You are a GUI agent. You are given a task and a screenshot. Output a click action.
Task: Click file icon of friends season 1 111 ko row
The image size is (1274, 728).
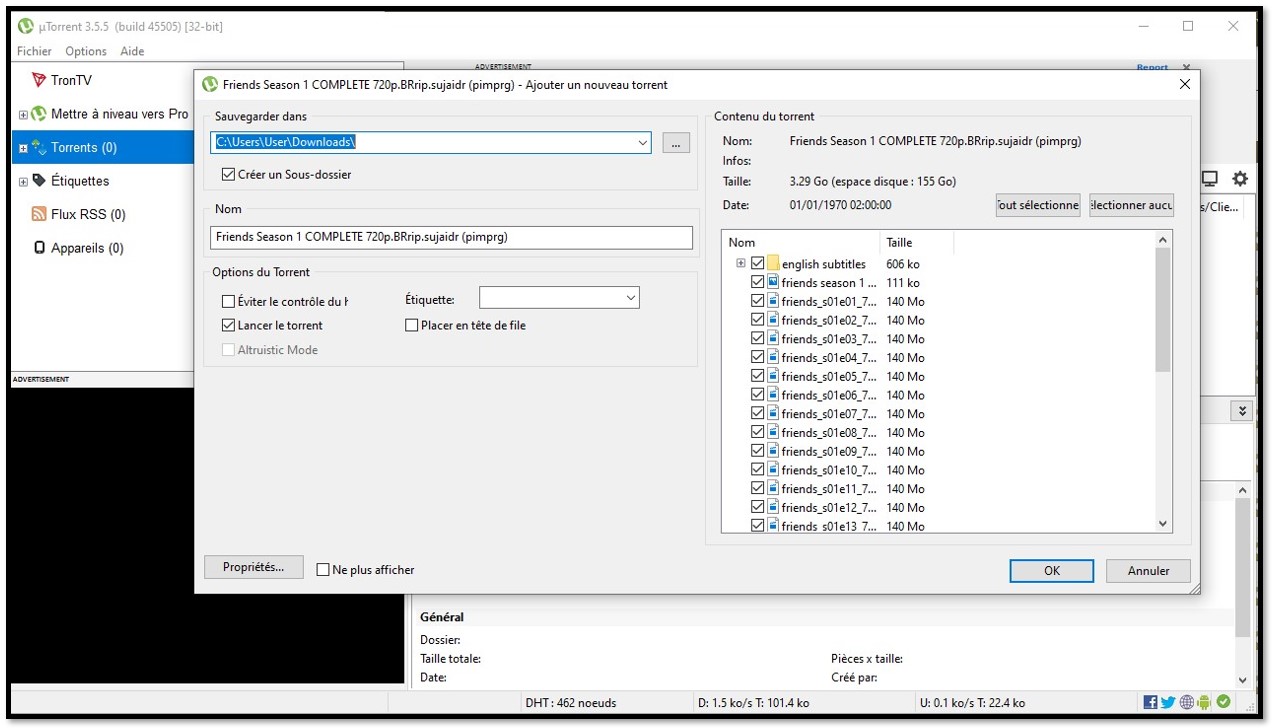click(773, 283)
